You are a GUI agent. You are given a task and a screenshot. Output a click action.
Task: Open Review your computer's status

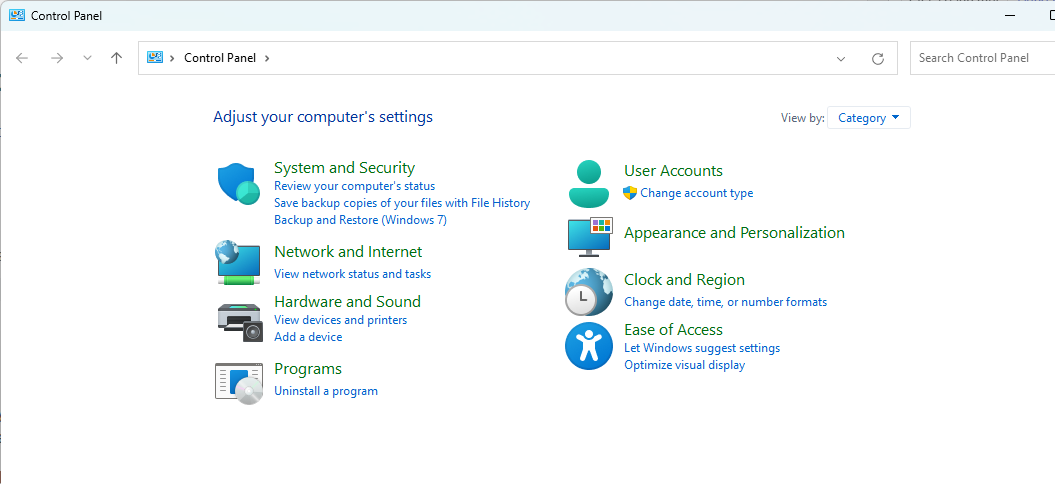[355, 186]
